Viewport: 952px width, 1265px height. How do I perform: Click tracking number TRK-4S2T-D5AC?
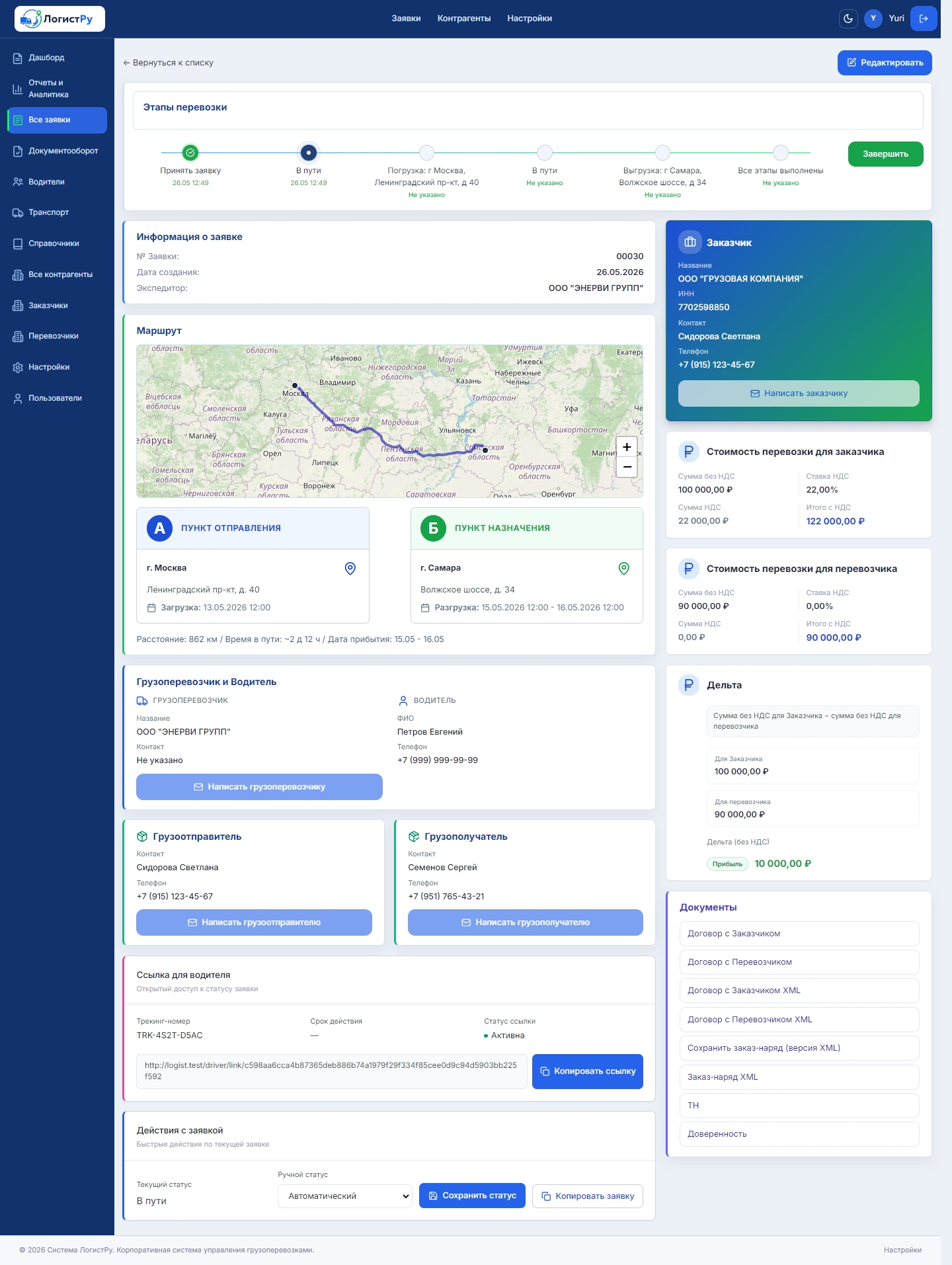coord(170,1036)
